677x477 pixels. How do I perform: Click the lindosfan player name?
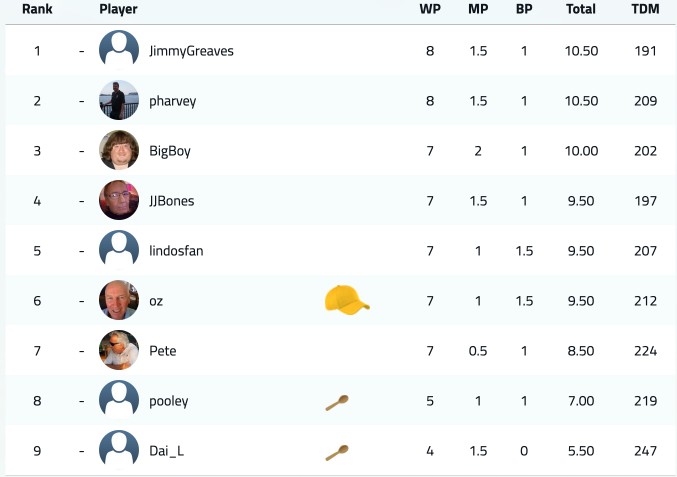176,251
